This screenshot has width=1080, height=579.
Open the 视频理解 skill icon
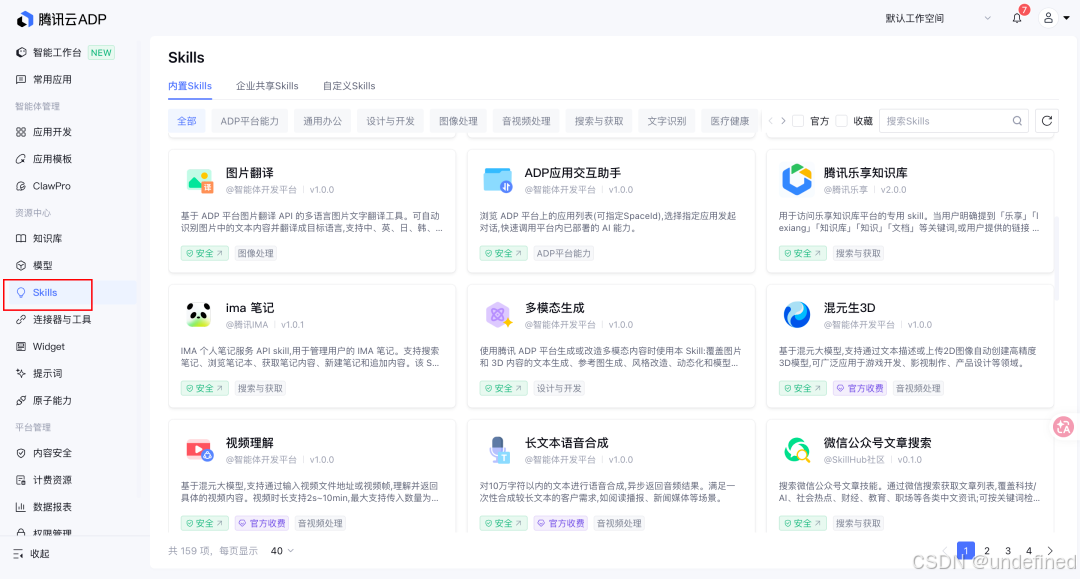click(x=200, y=450)
